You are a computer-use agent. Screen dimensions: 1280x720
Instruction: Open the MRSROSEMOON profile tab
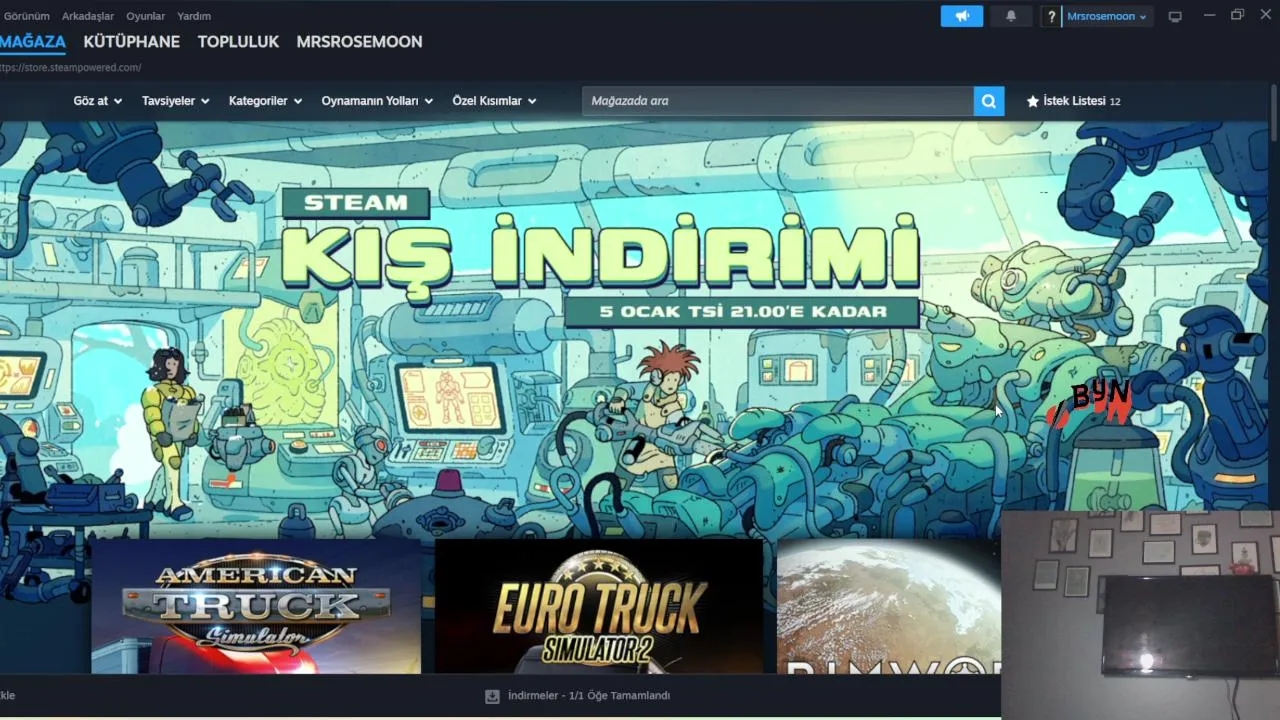point(359,42)
